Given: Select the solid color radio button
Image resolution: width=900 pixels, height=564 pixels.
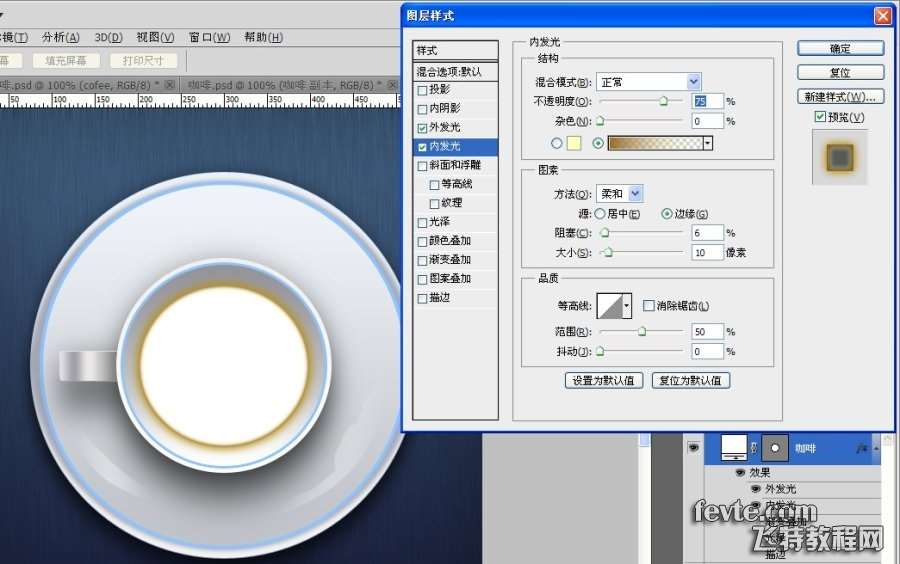Looking at the screenshot, I should tap(556, 143).
